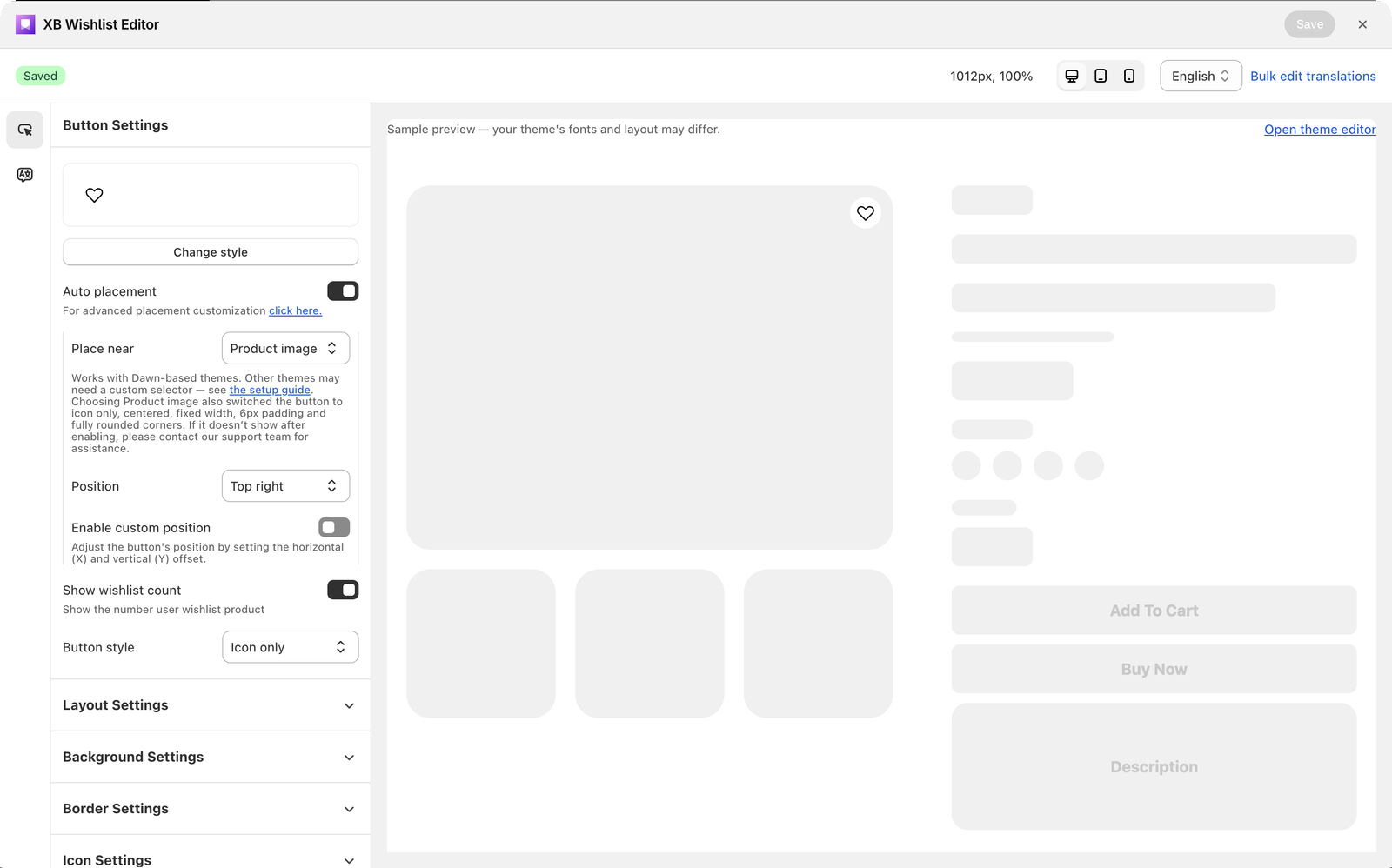Open Bulk edit translations link
This screenshot has width=1392, height=868.
click(1313, 76)
